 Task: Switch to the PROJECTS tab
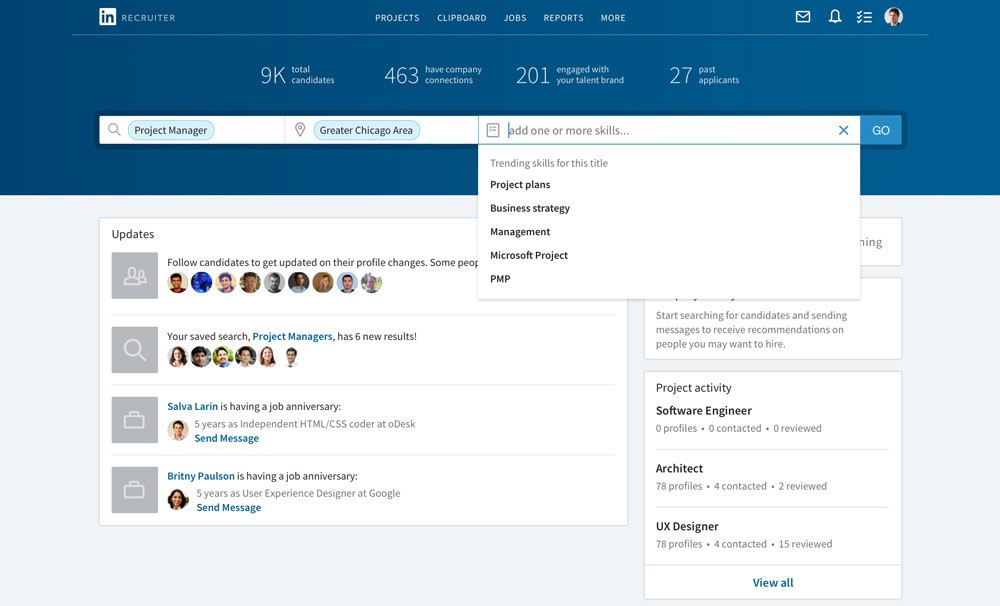tap(397, 17)
